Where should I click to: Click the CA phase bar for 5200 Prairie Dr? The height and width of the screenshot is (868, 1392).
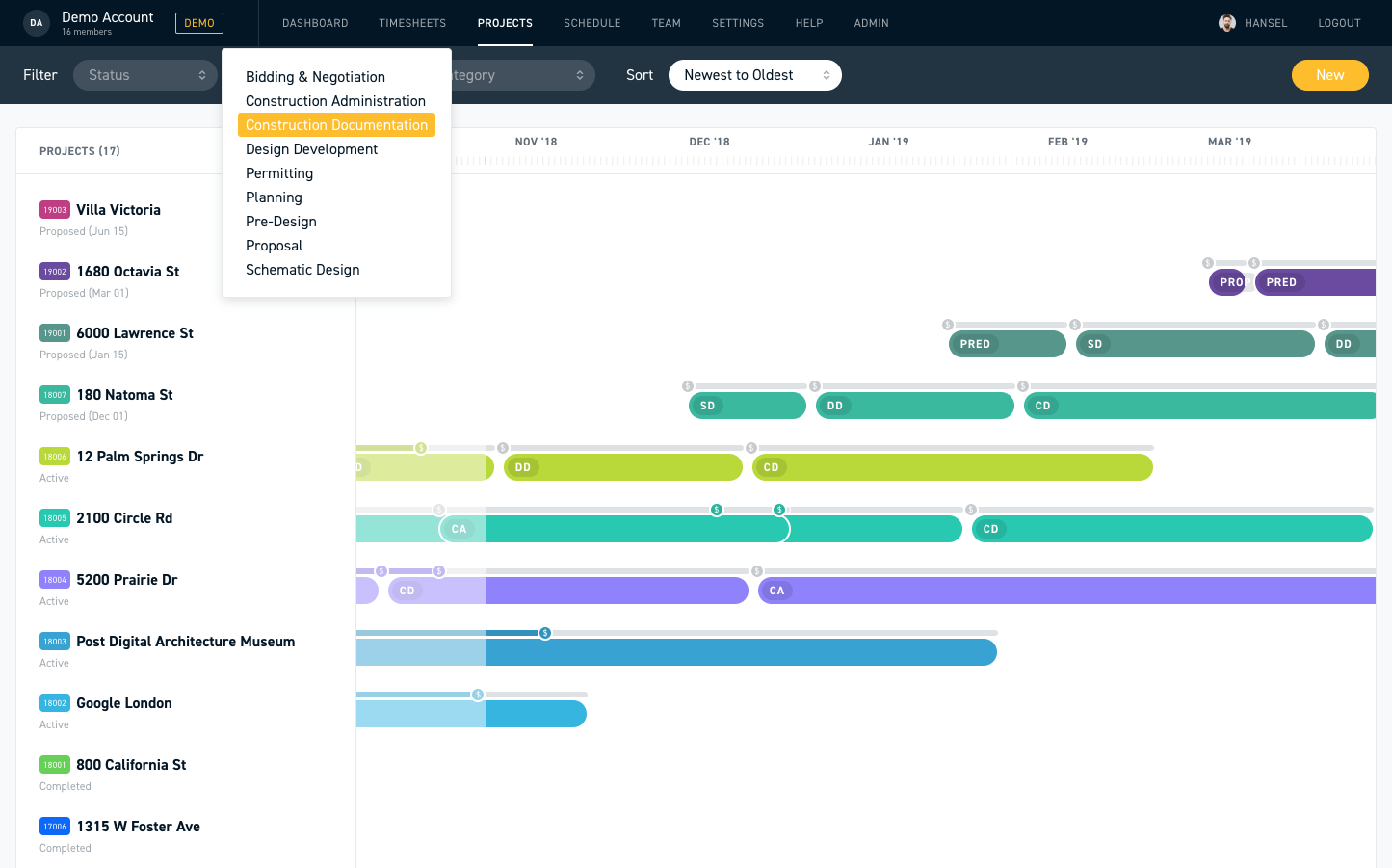click(x=1067, y=591)
